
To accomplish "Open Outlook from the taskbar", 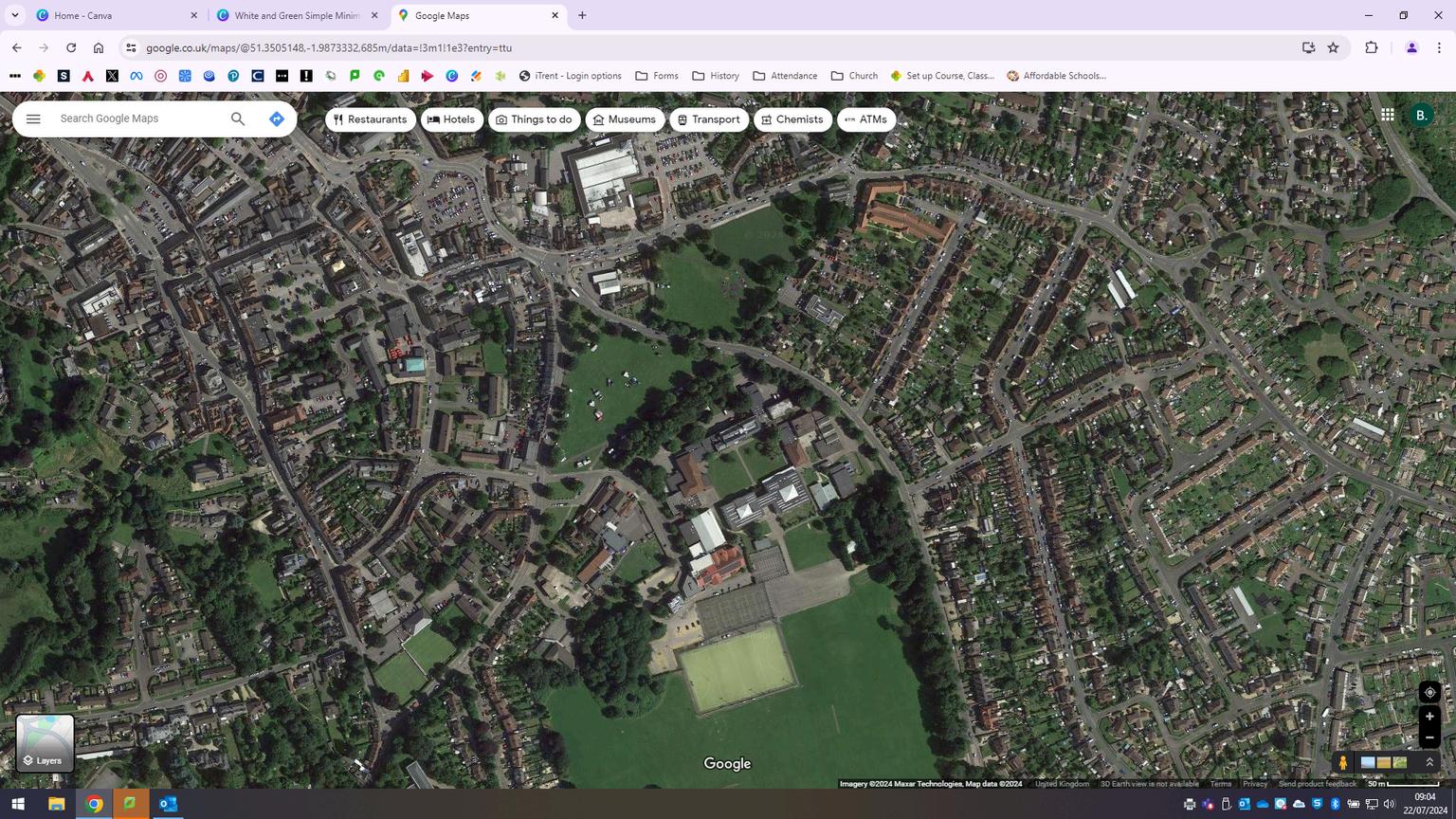I will [168, 804].
